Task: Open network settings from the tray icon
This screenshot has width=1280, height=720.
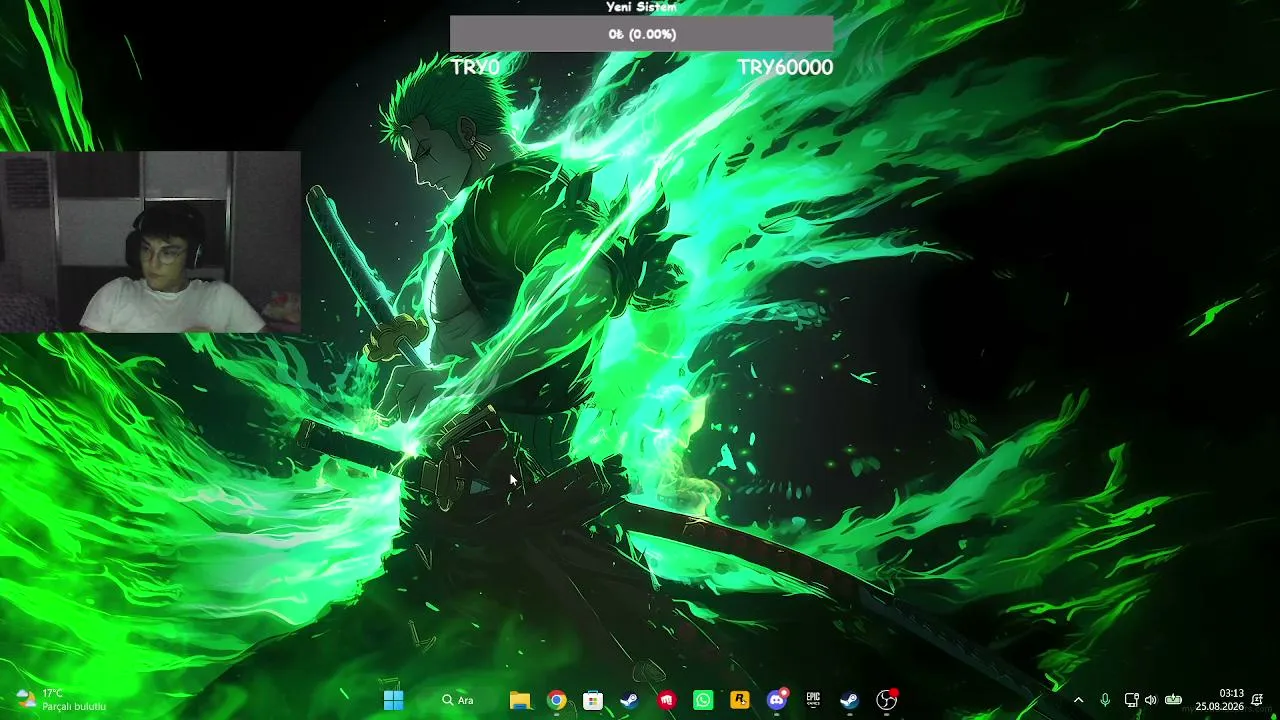Action: [1131, 700]
